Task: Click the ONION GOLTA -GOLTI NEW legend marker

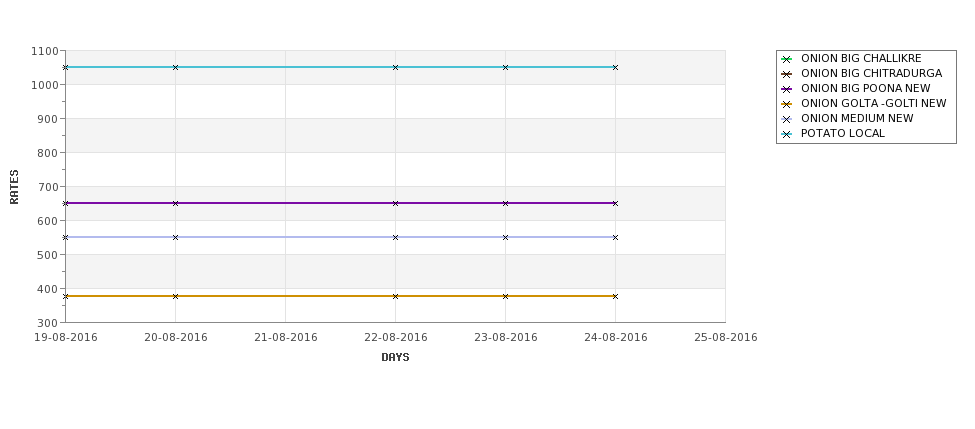Action: 786,104
